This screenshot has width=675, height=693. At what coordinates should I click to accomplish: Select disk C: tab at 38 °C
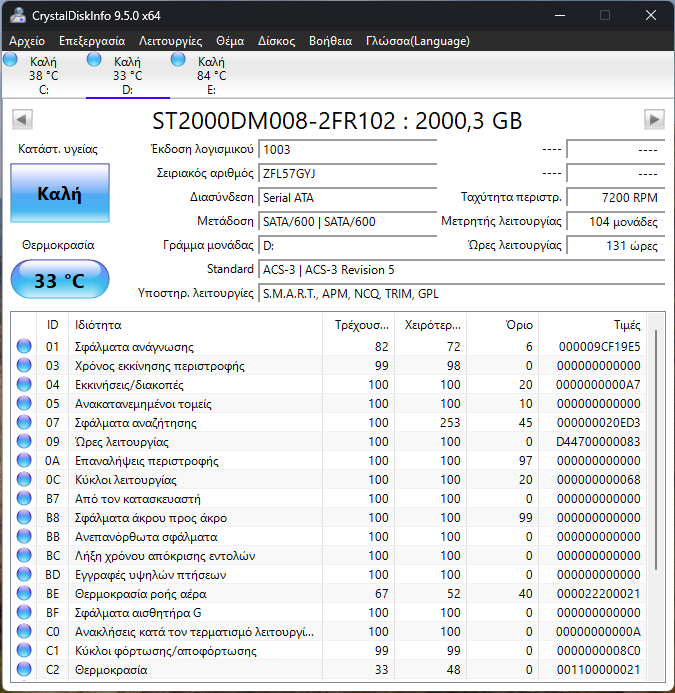43,75
